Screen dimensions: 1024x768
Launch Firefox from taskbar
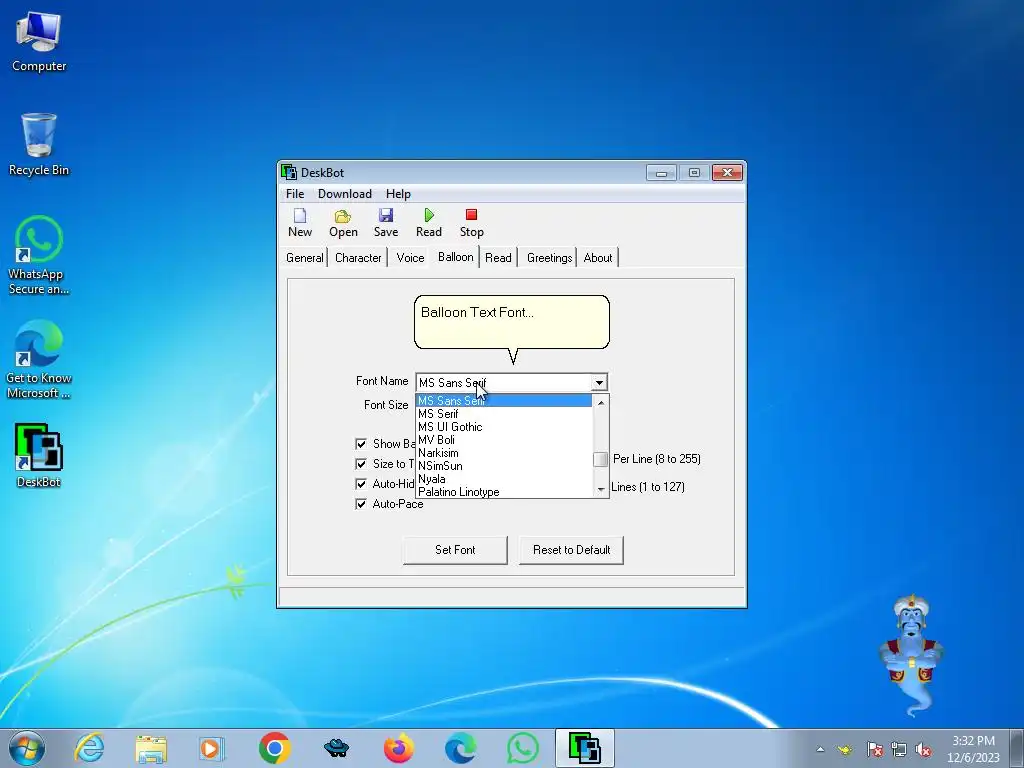(398, 748)
